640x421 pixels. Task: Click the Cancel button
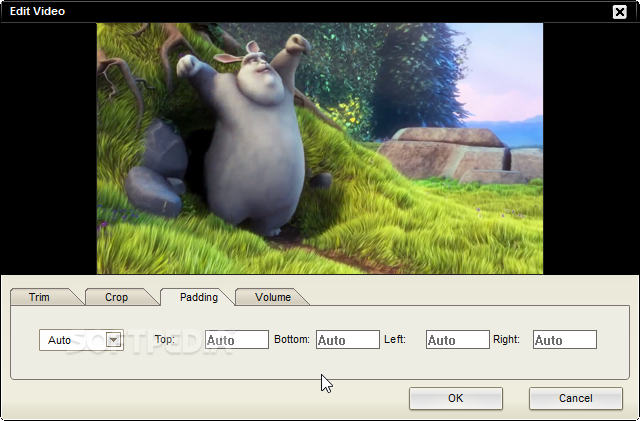576,398
